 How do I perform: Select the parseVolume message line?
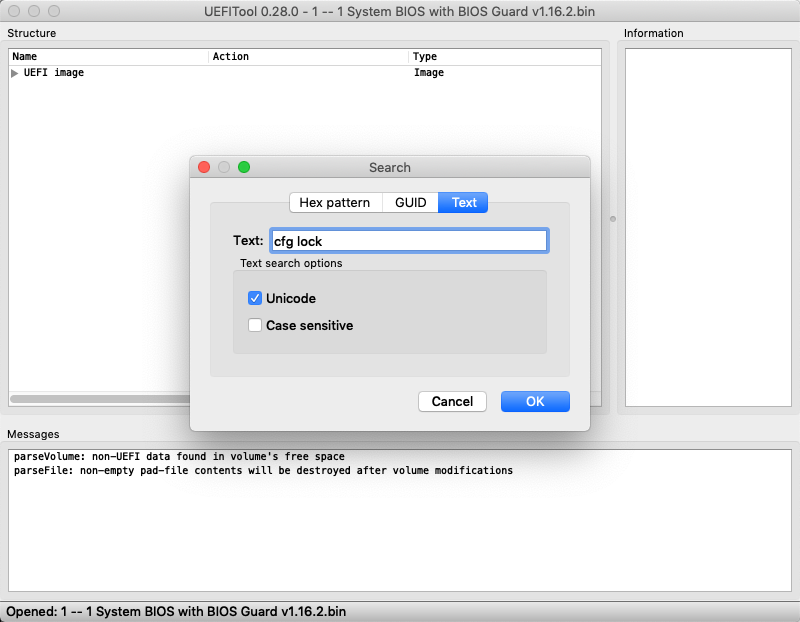point(178,457)
